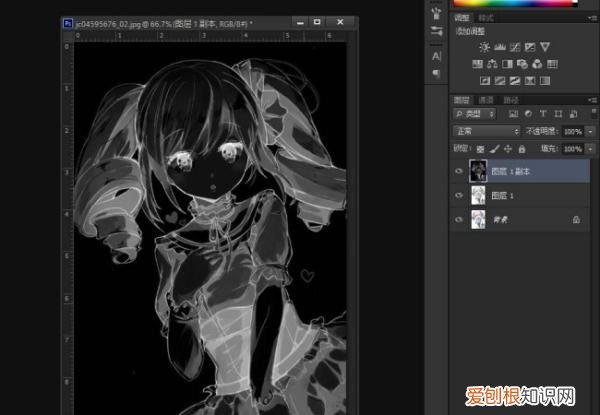Hide the 图层 1 副本 layer
This screenshot has height=415, width=600.
pyautogui.click(x=459, y=171)
